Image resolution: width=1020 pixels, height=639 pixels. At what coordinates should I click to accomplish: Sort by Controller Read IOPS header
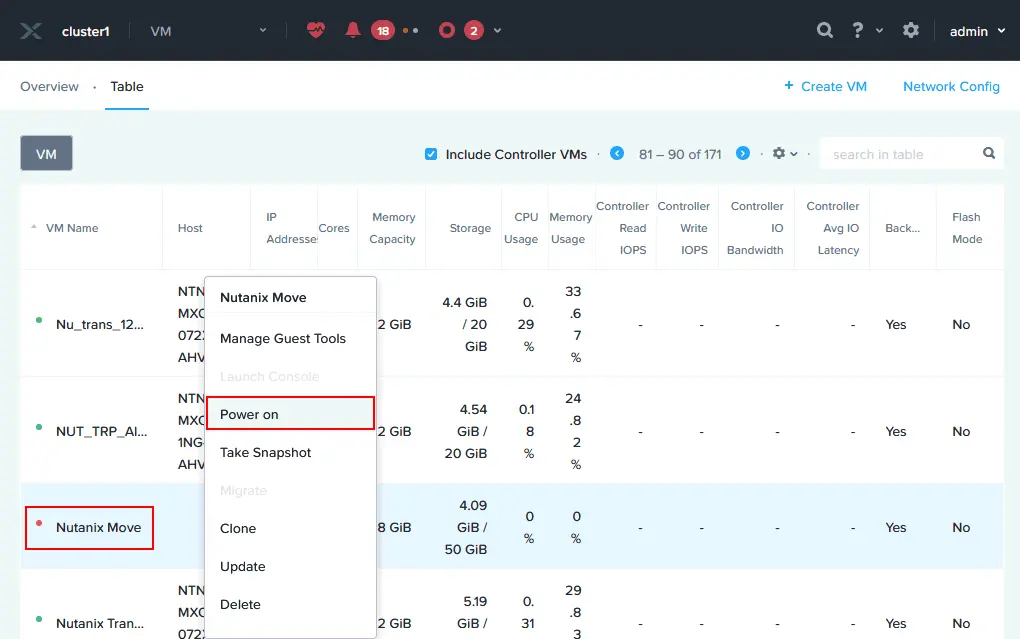pos(623,228)
